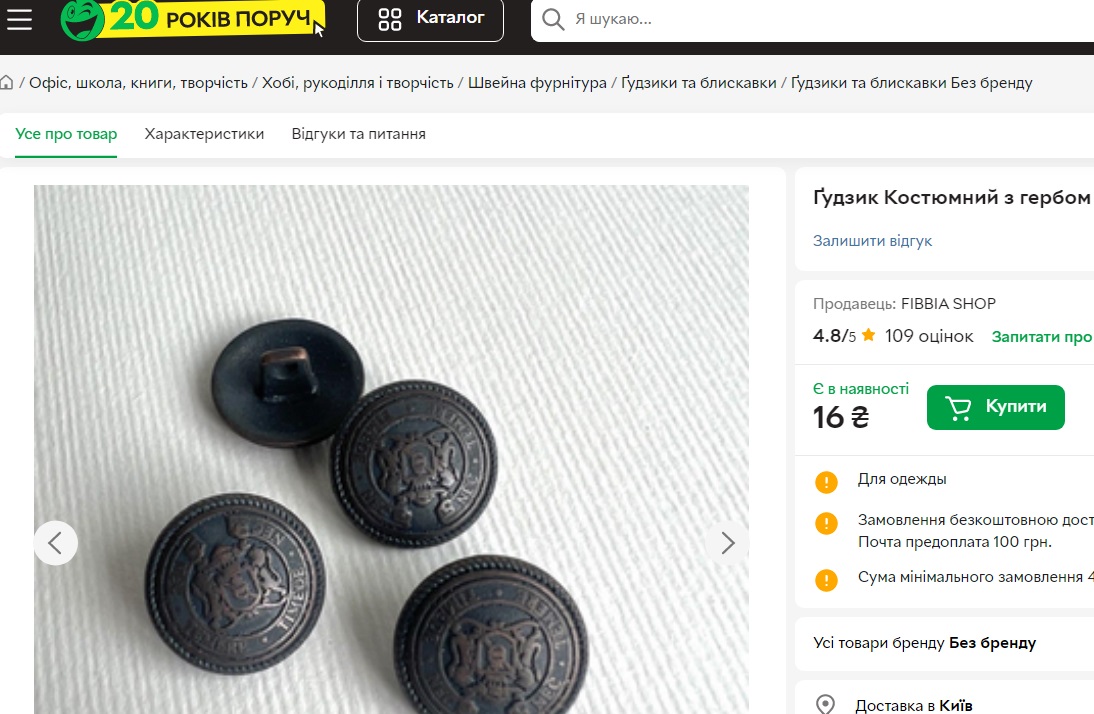Click the delivery location pin icon
1094x714 pixels.
(826, 704)
